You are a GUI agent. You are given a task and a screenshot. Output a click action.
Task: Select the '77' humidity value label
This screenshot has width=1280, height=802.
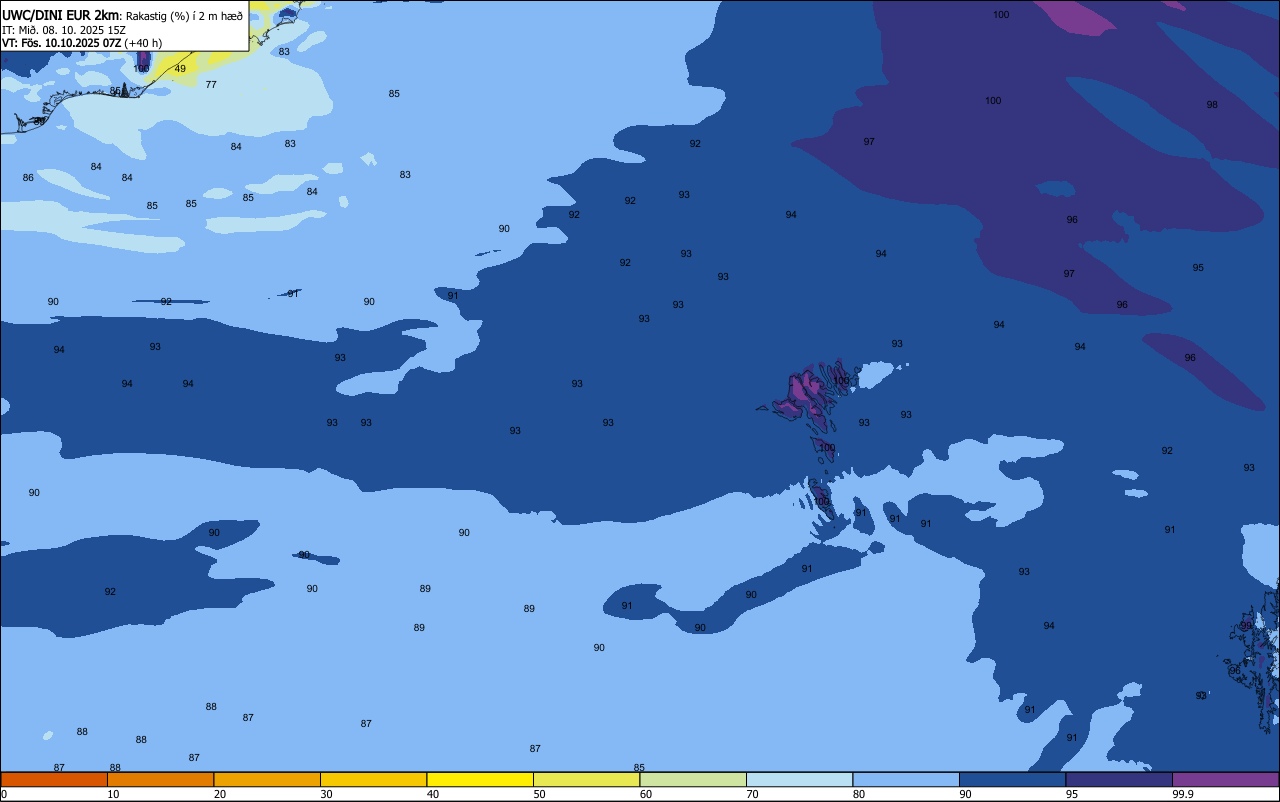click(x=211, y=85)
